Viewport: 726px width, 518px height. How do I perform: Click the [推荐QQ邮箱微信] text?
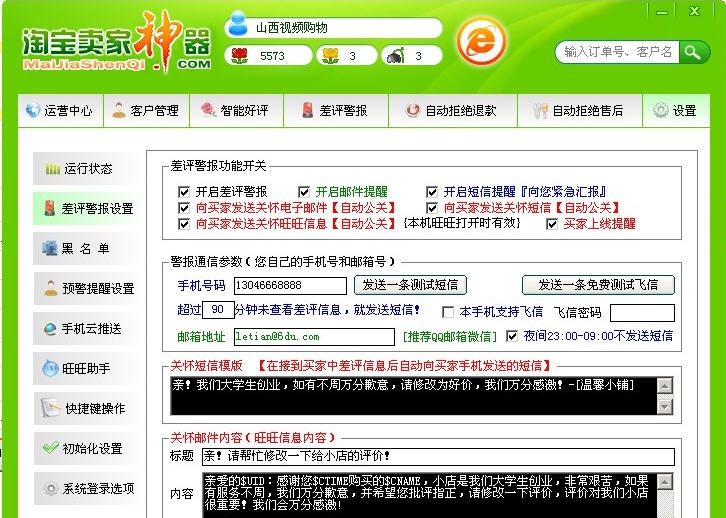click(450, 337)
